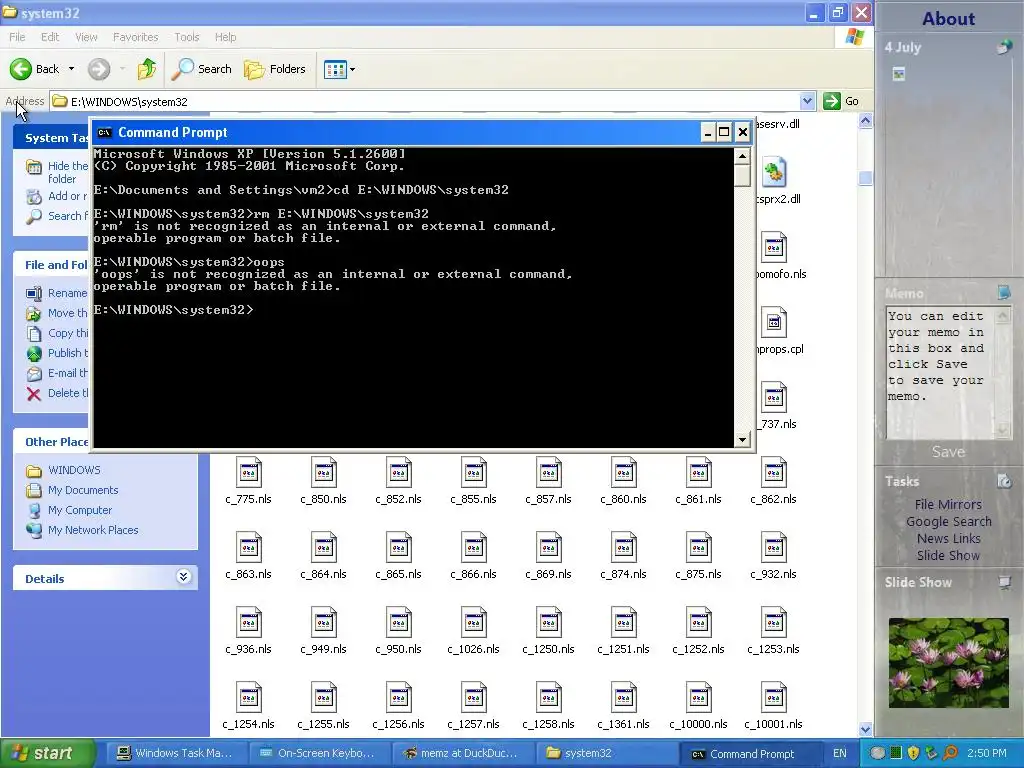Open the Favorites menu
The height and width of the screenshot is (768, 1024).
point(135,37)
